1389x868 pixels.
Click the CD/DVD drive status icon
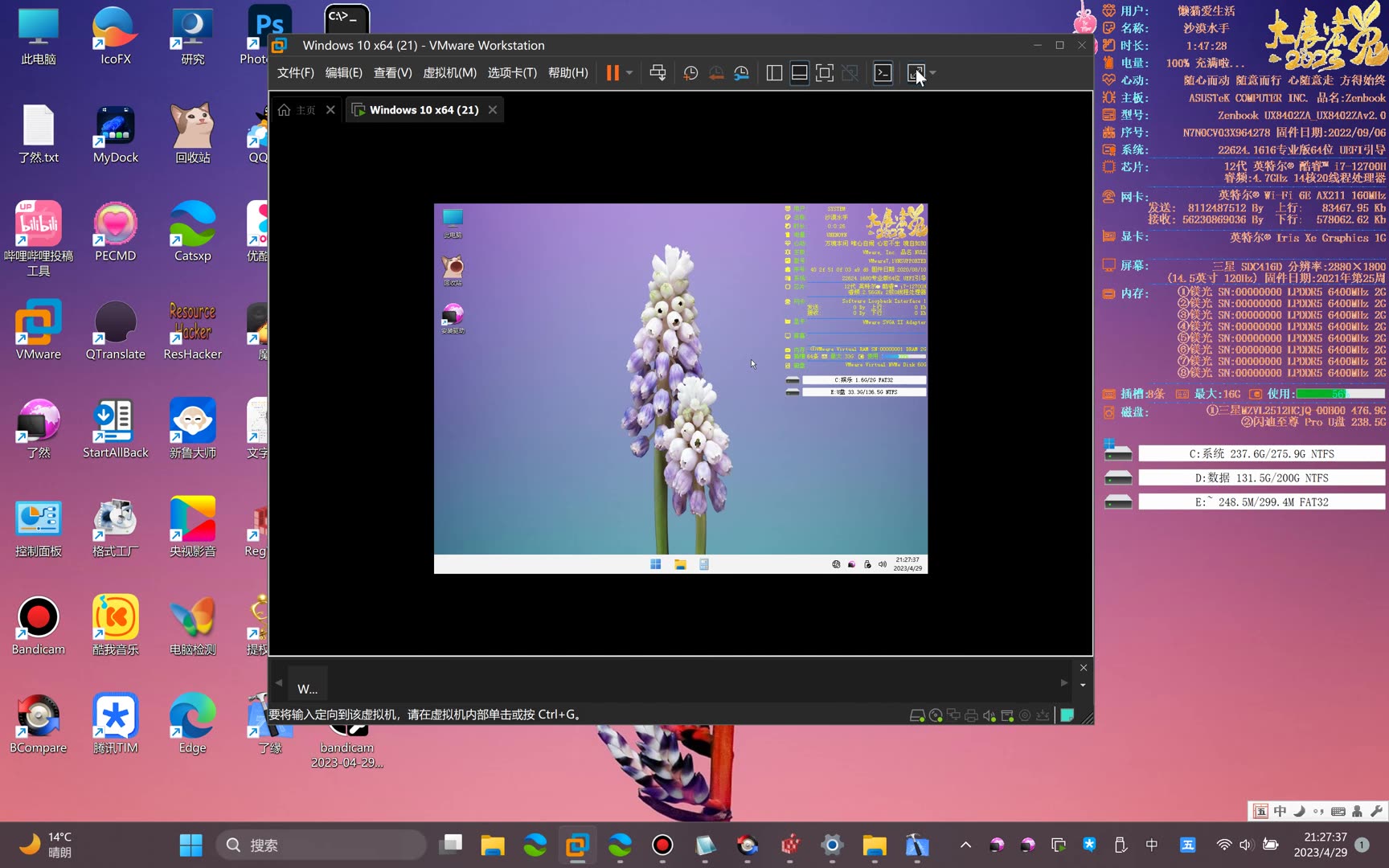coord(936,715)
